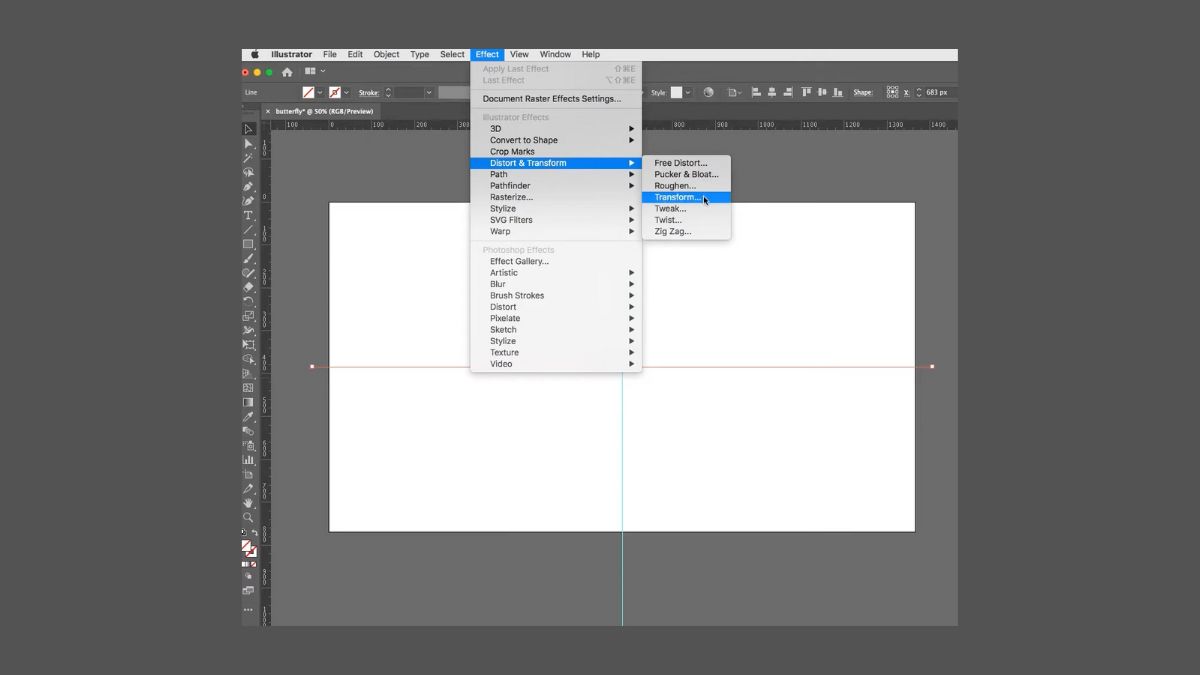This screenshot has width=1200, height=675.
Task: Open the Pathfinder effects submenu
Action: coord(556,186)
